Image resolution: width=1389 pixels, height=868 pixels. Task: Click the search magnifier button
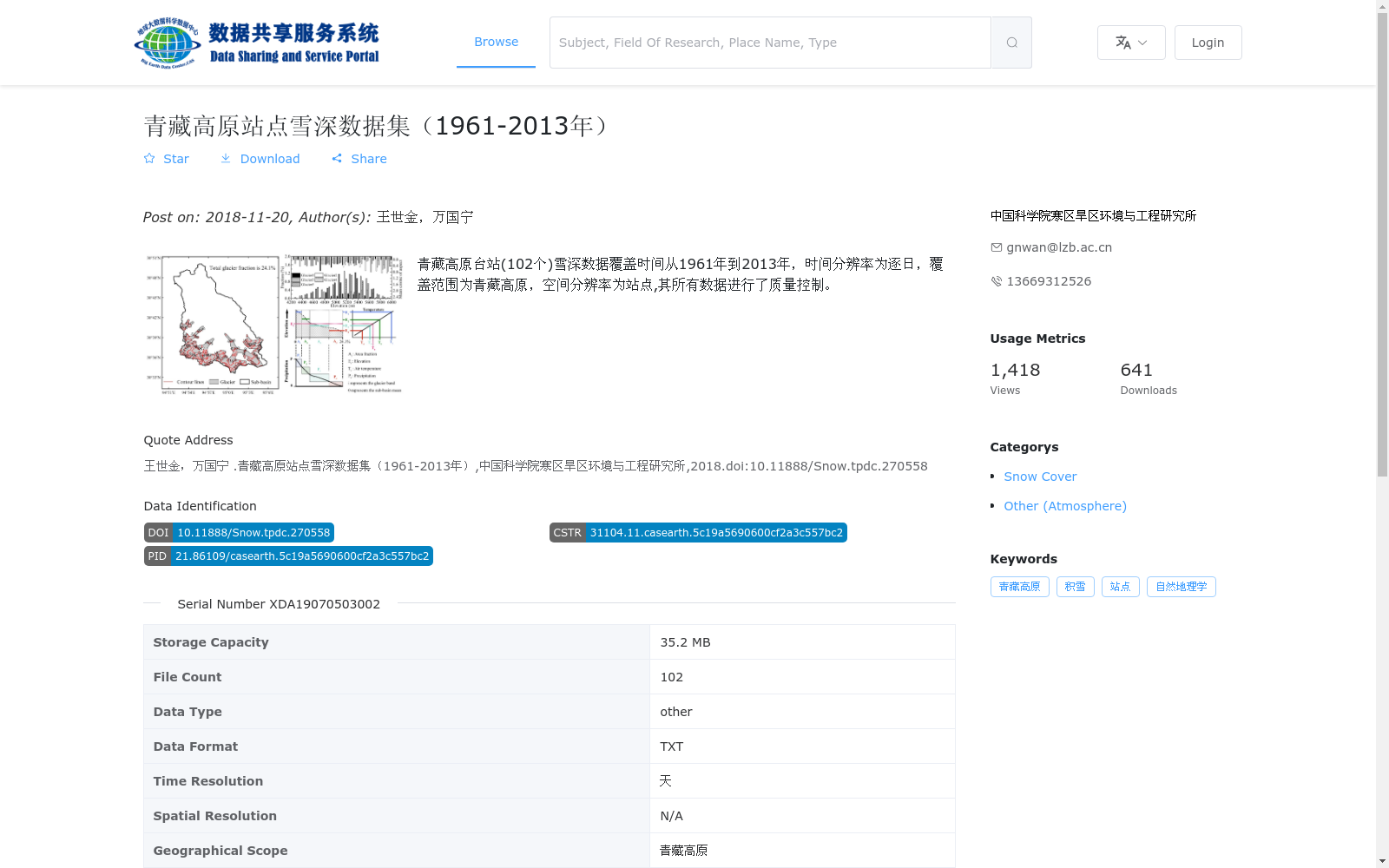point(1011,43)
